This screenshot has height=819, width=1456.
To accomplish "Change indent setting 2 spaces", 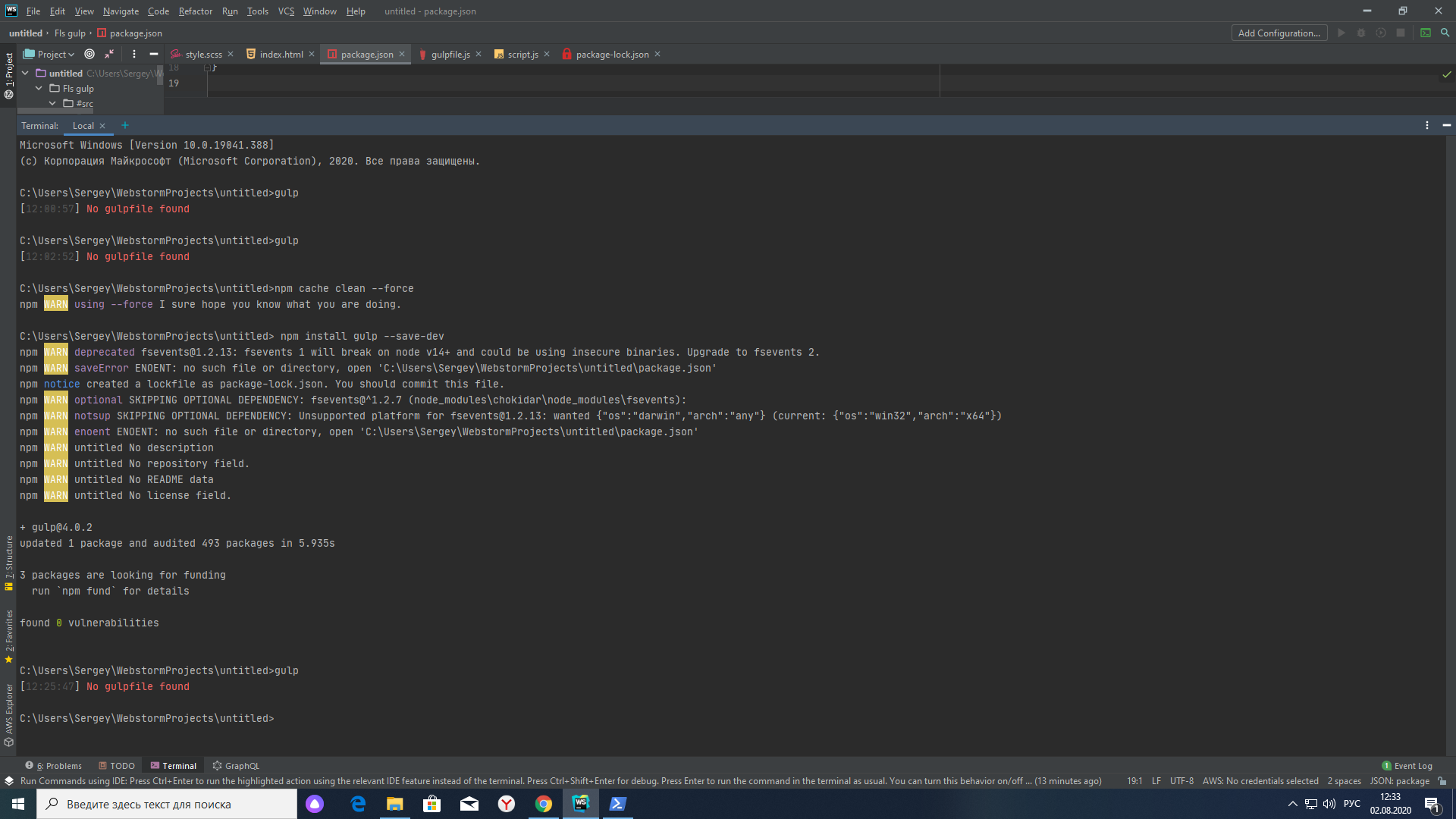I will click(x=1344, y=781).
